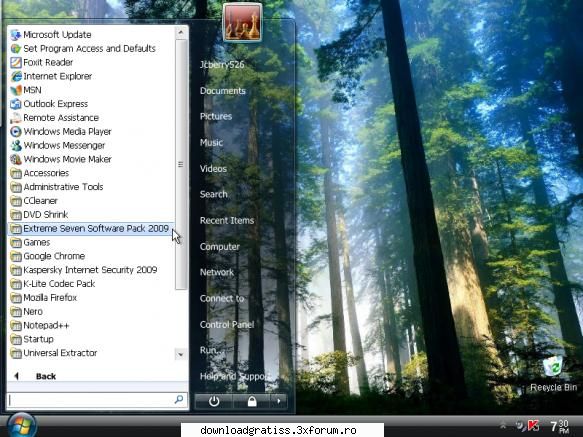Click the search magnifier icon
Image resolution: width=583 pixels, height=437 pixels.
pyautogui.click(x=179, y=399)
